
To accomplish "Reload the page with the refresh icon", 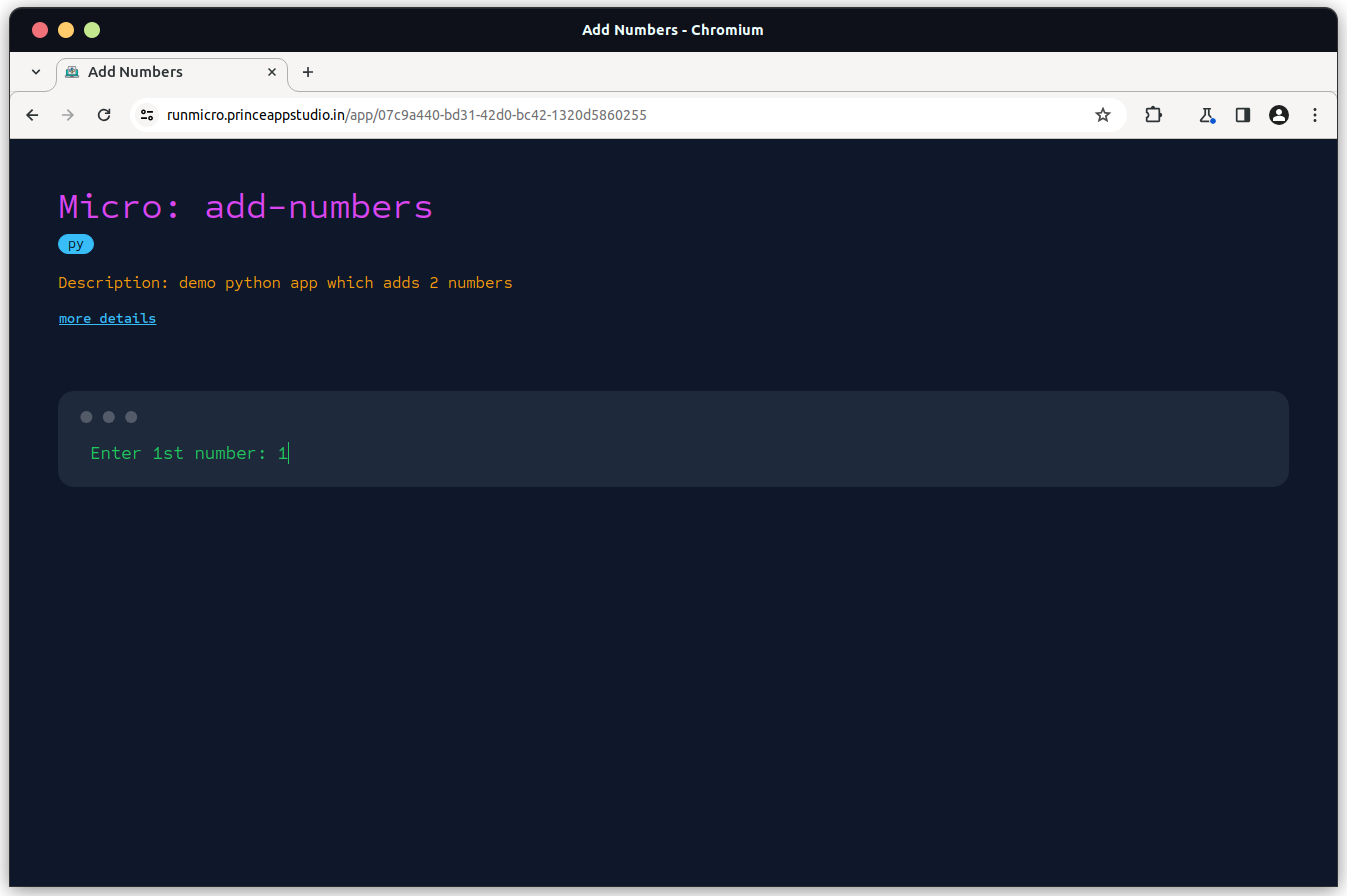I will 104,115.
